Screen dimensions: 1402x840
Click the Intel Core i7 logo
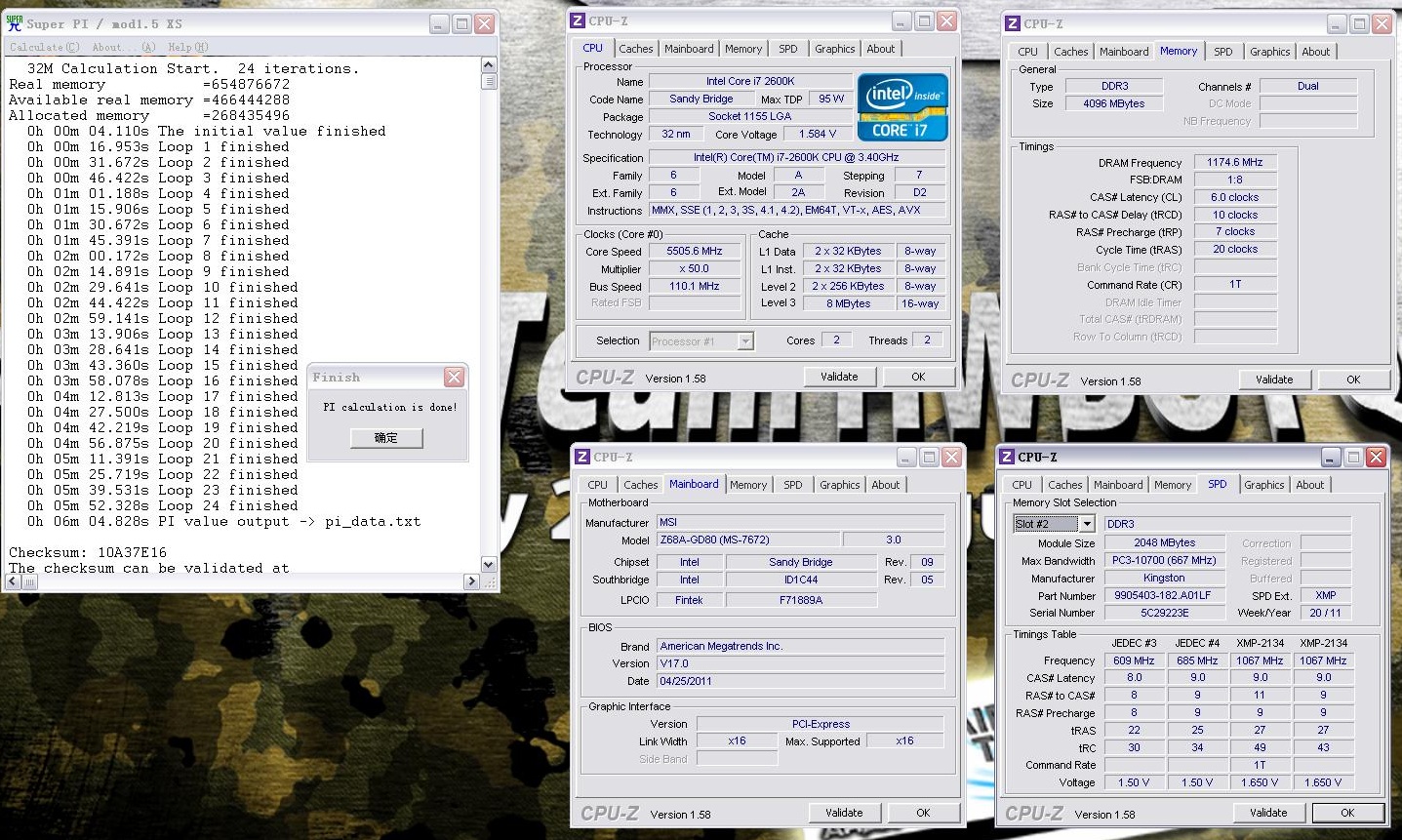(x=901, y=106)
